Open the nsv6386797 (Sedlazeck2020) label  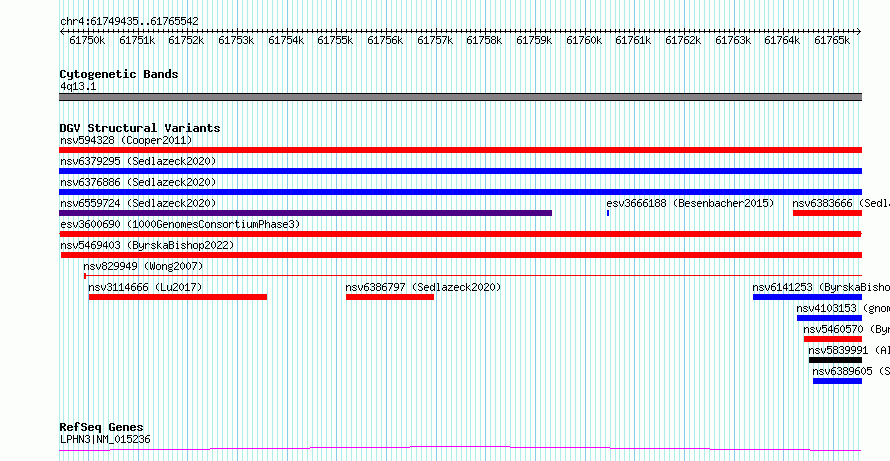tap(423, 287)
